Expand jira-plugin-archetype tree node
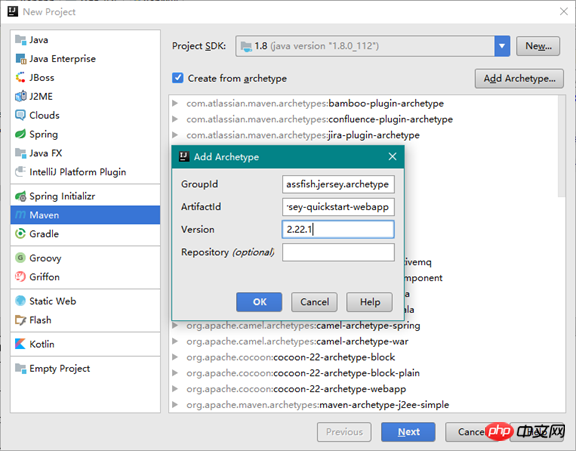 [175, 135]
